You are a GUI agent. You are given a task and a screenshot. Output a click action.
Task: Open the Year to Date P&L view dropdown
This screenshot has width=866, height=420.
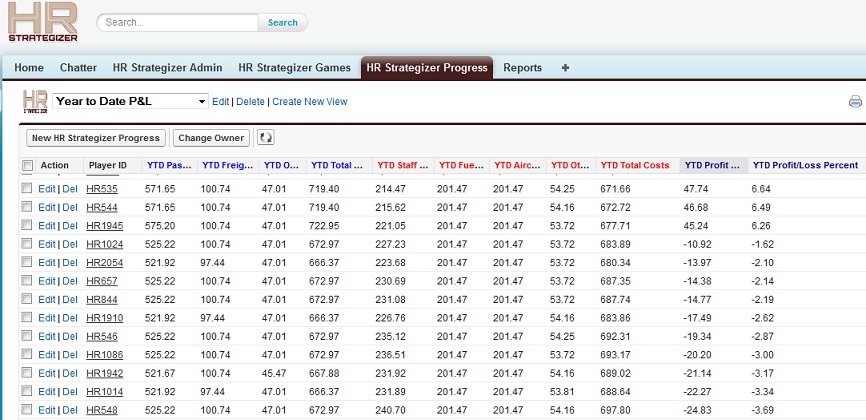(x=130, y=101)
